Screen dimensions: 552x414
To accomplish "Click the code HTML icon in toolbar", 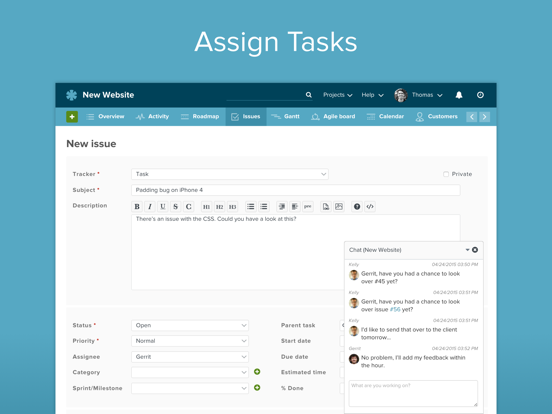I will [370, 207].
